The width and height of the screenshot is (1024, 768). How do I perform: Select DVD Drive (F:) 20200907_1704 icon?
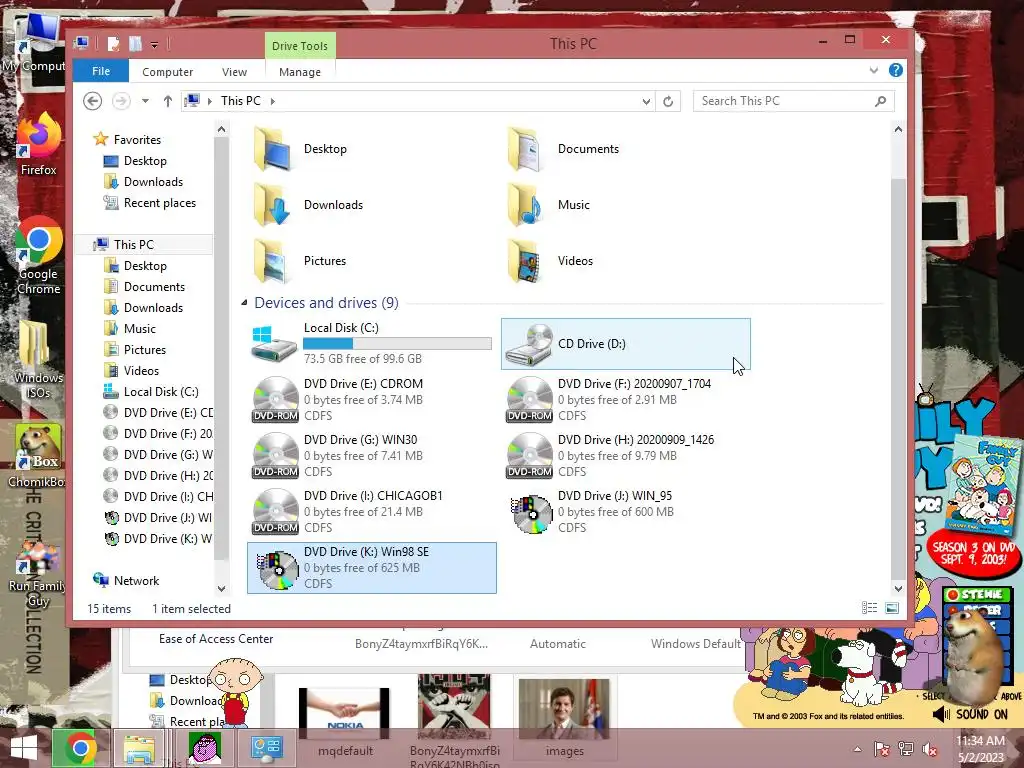(x=529, y=400)
